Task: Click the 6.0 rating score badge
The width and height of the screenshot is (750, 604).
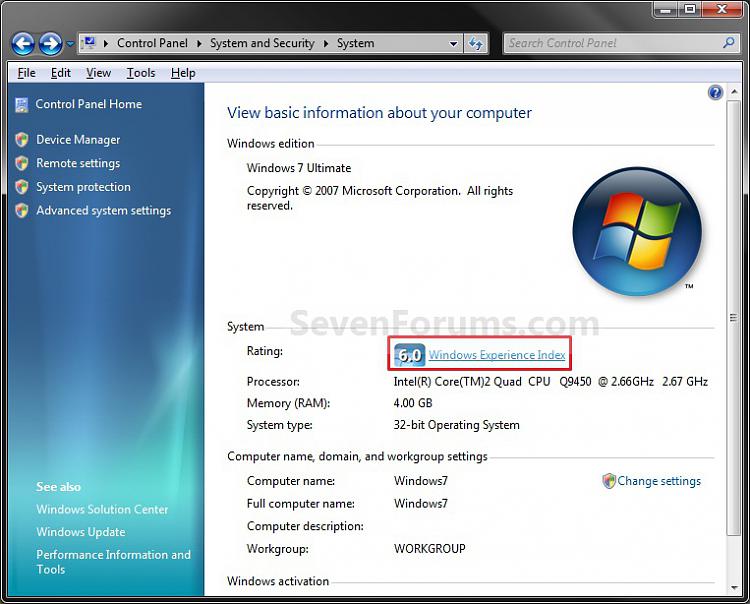Action: pos(410,355)
